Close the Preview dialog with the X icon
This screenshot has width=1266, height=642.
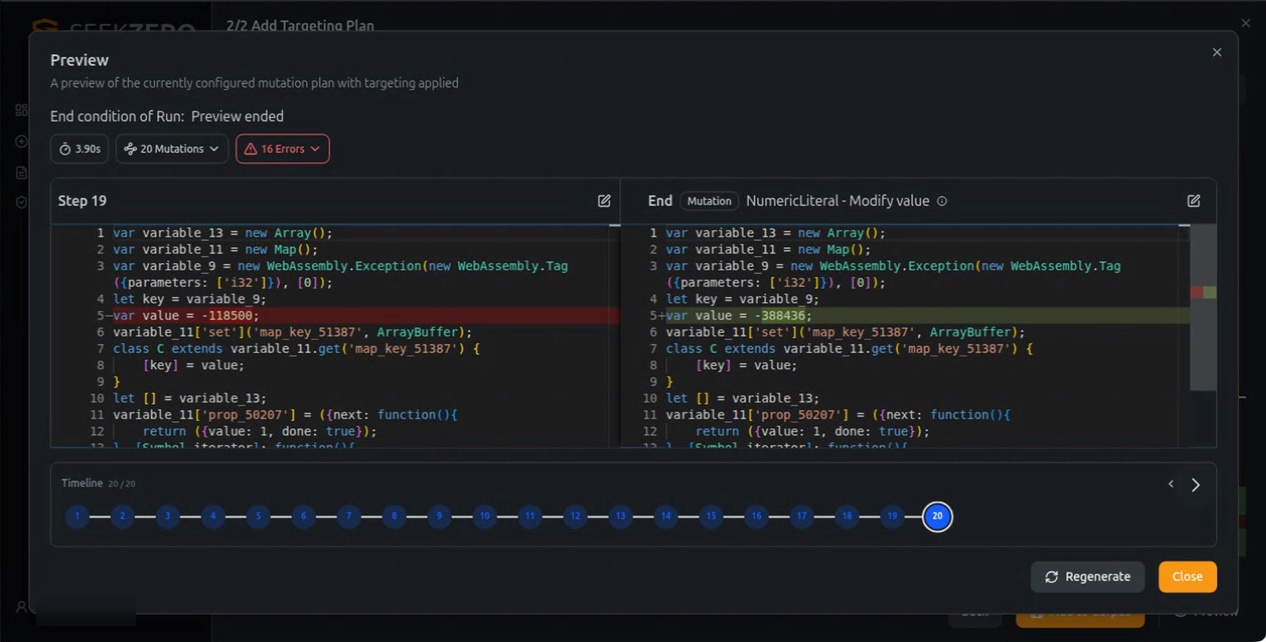pyautogui.click(x=1217, y=52)
